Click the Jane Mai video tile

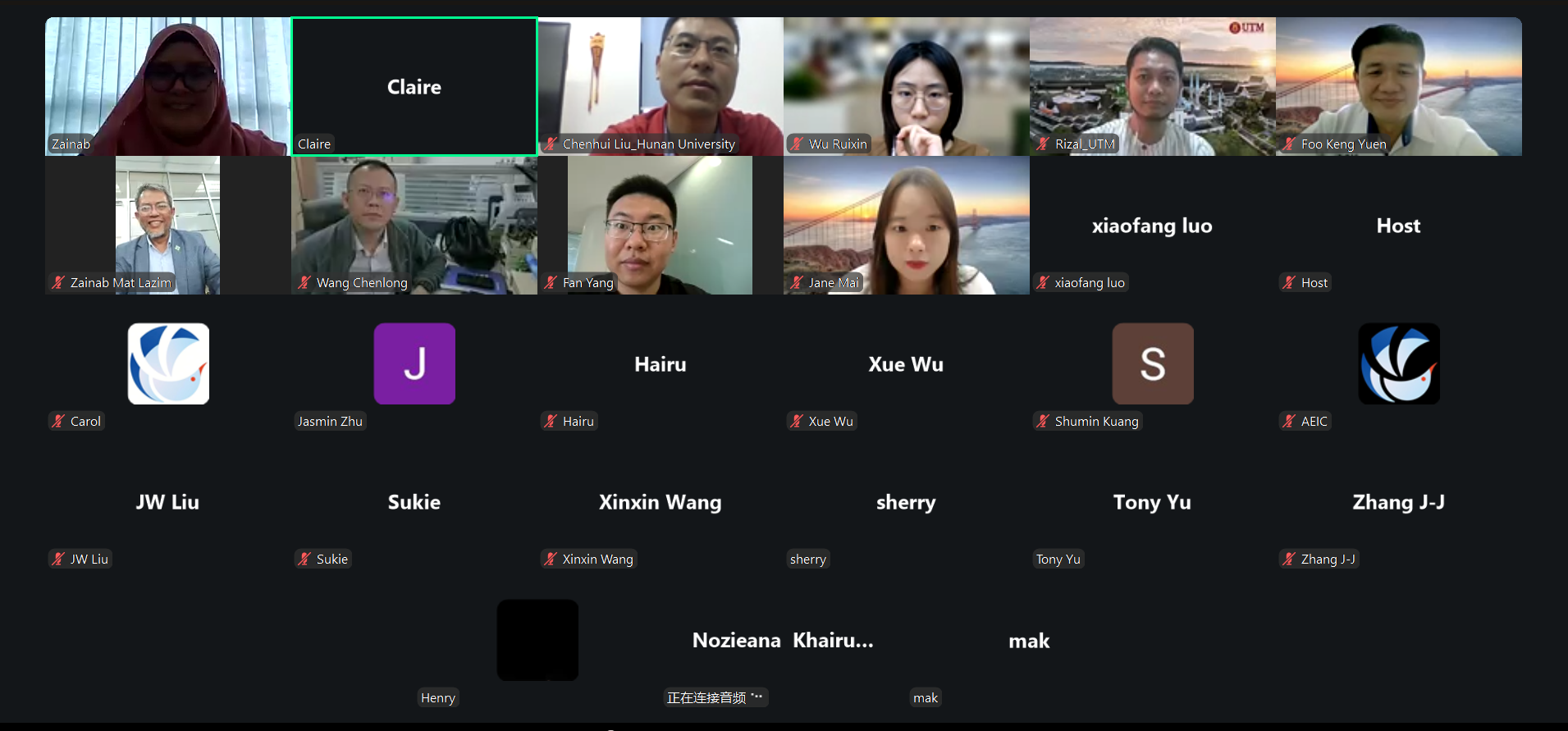907,225
